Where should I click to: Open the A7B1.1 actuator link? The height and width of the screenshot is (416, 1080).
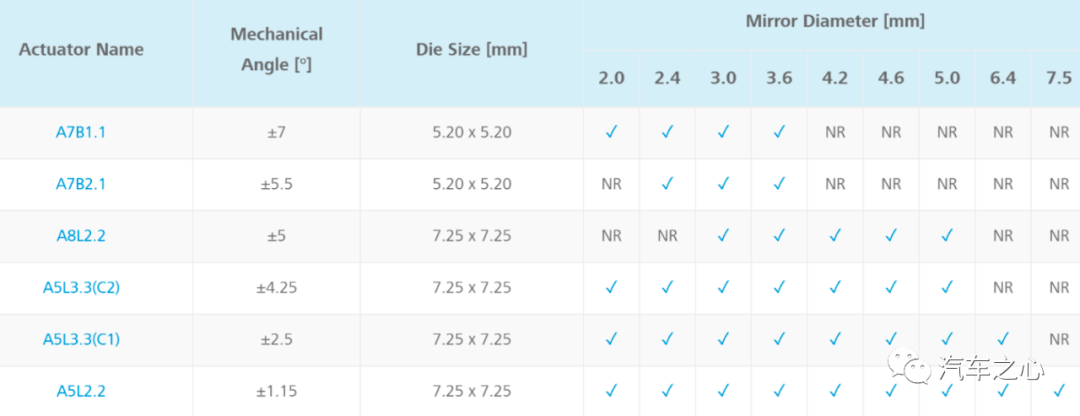80,132
